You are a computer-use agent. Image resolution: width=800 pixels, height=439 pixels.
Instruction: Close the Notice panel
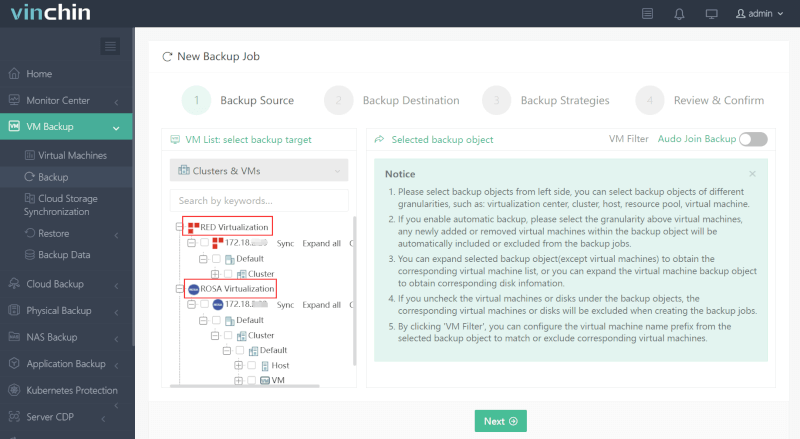click(752, 174)
